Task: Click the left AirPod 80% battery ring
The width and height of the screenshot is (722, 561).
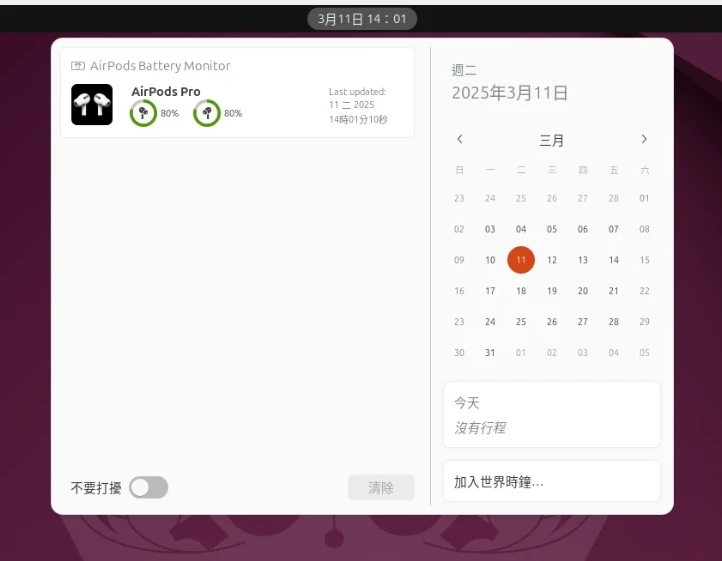Action: point(143,113)
